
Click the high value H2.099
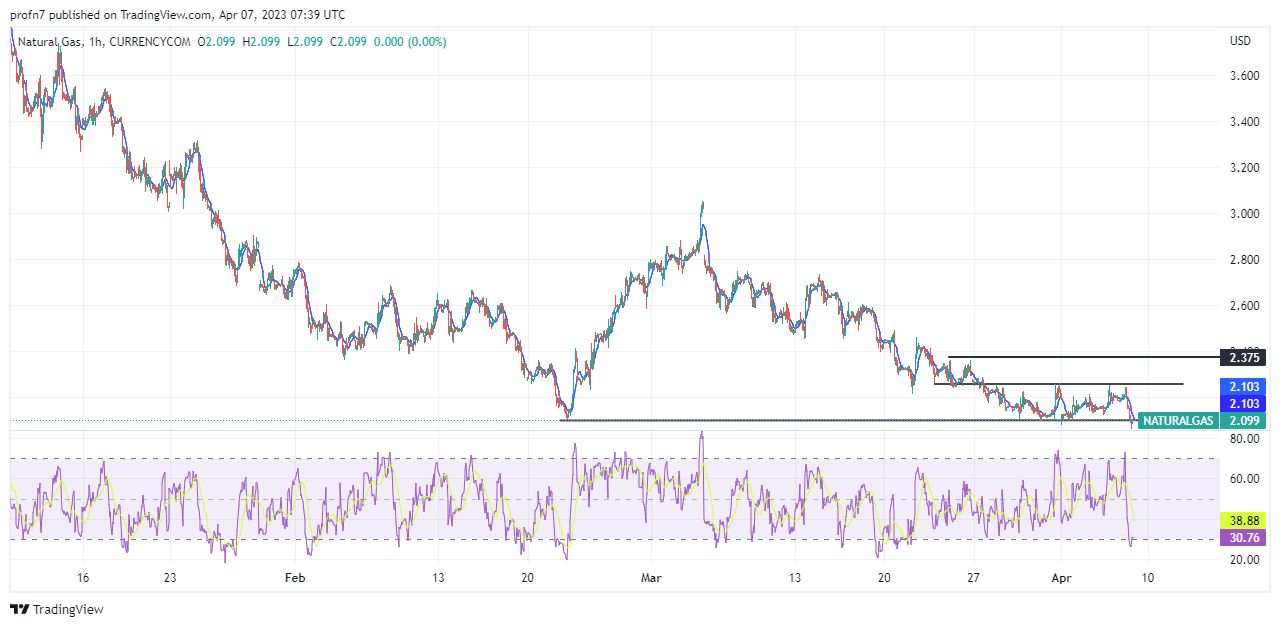[x=260, y=42]
